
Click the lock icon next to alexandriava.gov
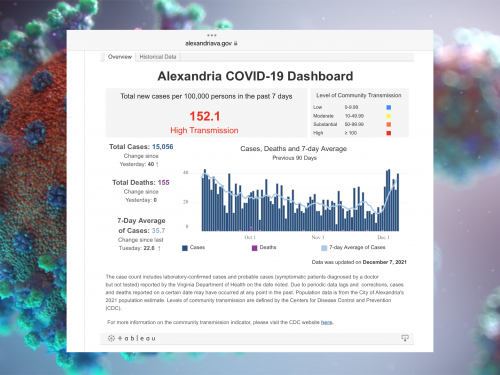(x=235, y=43)
